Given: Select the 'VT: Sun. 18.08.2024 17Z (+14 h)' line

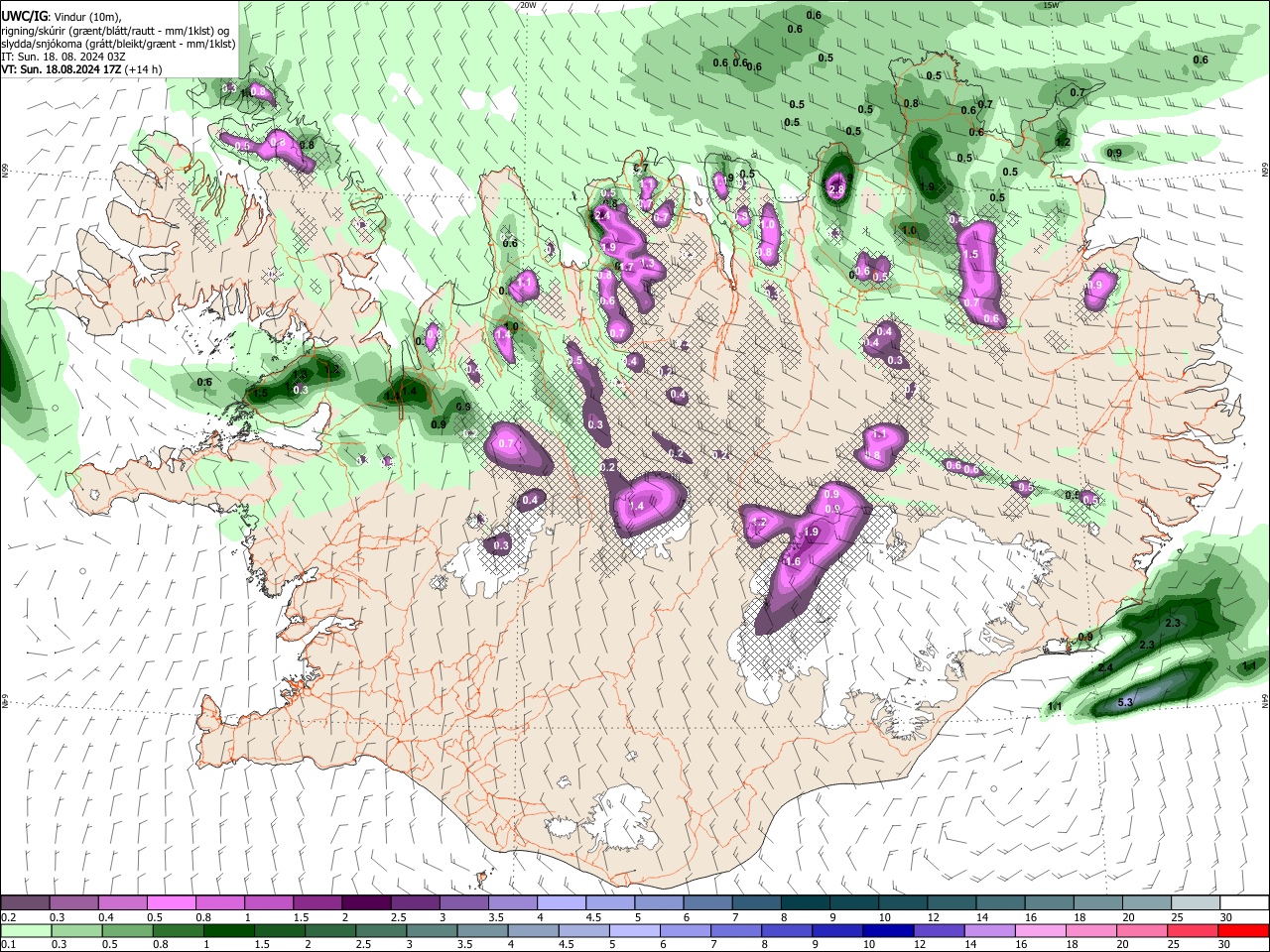Looking at the screenshot, I should click(81, 69).
